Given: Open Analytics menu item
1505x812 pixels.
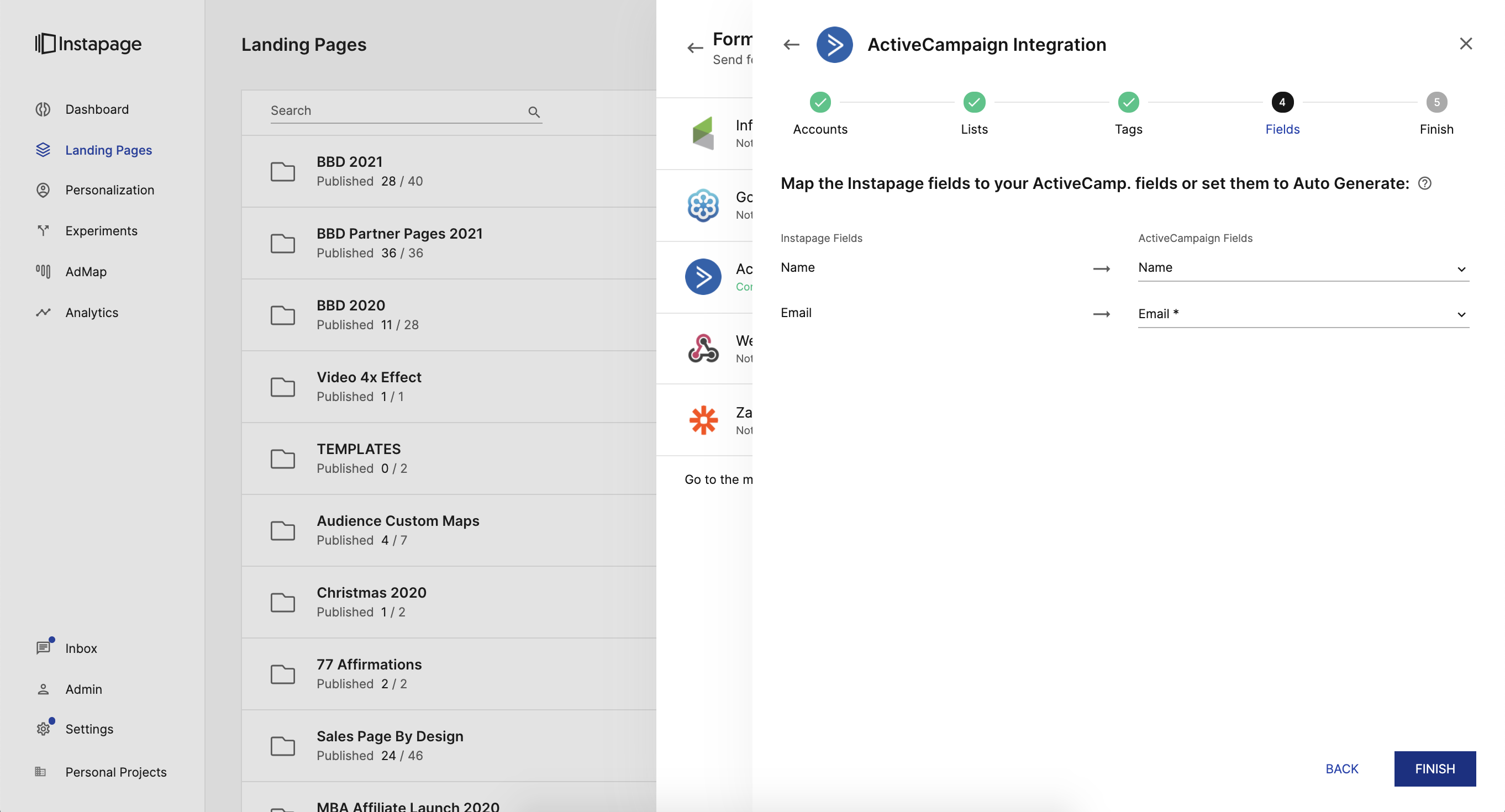Looking at the screenshot, I should pos(92,313).
